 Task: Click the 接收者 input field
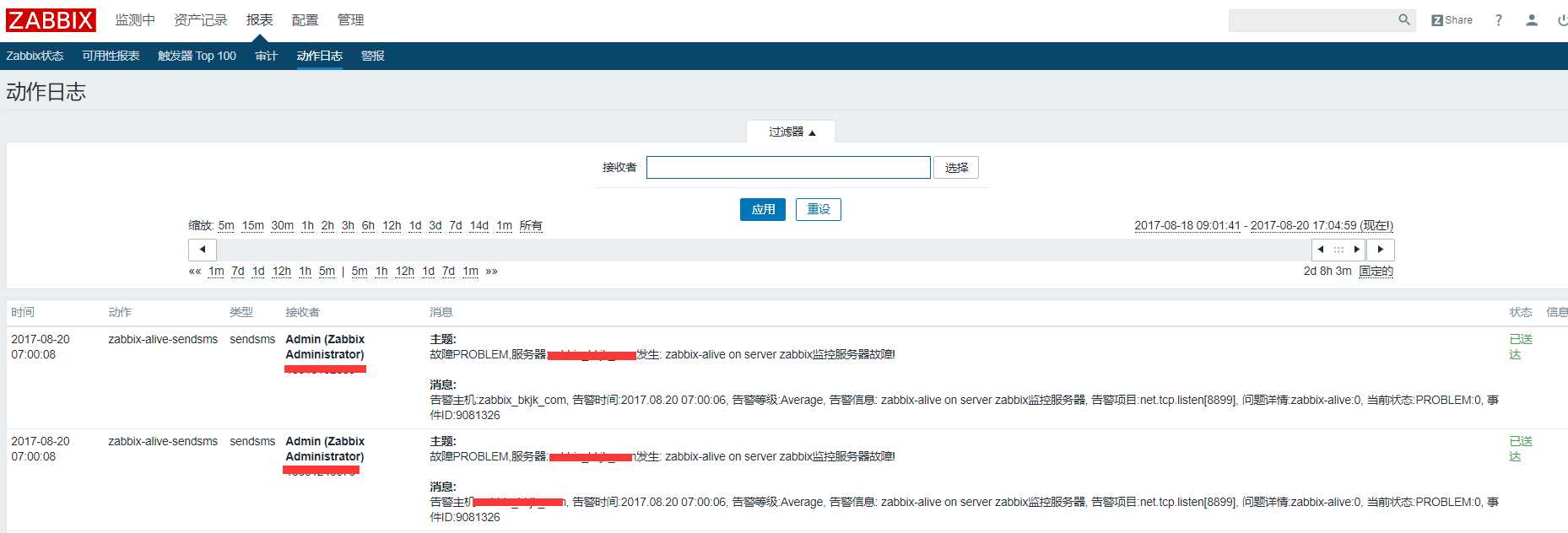point(788,168)
